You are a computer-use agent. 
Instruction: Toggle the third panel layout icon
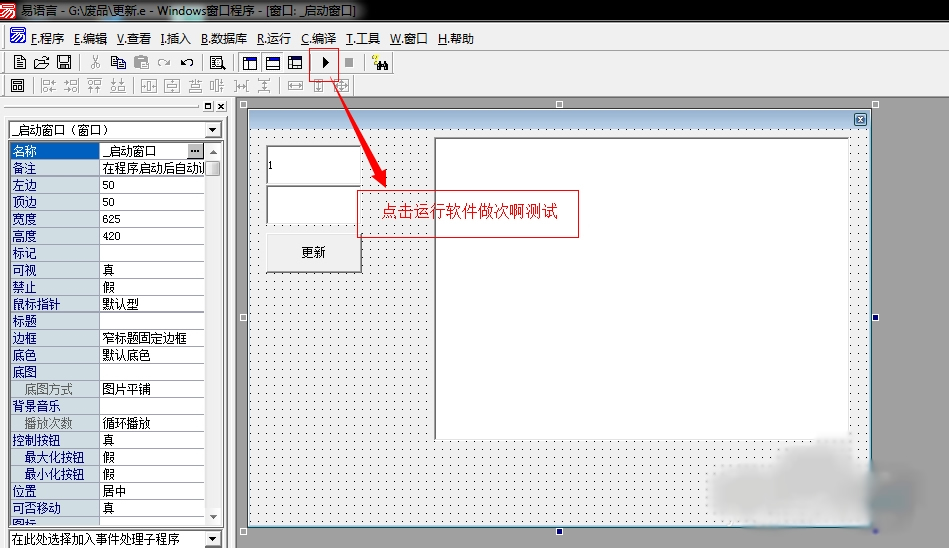pyautogui.click(x=295, y=63)
